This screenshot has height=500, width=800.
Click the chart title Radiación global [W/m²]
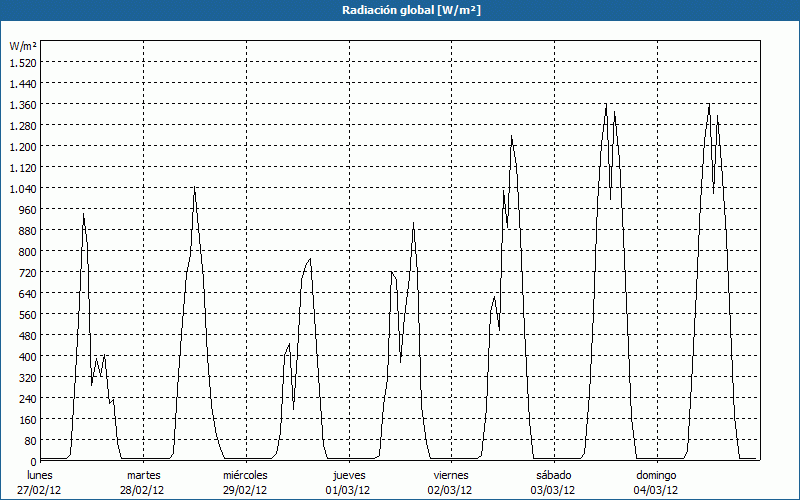pyautogui.click(x=399, y=10)
